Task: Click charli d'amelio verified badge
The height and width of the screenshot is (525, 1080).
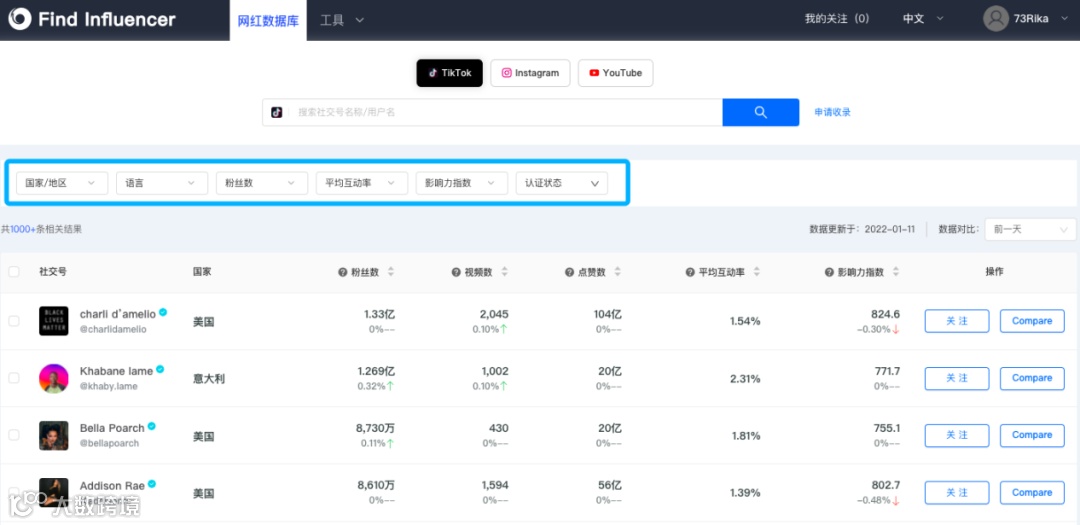Action: [163, 312]
